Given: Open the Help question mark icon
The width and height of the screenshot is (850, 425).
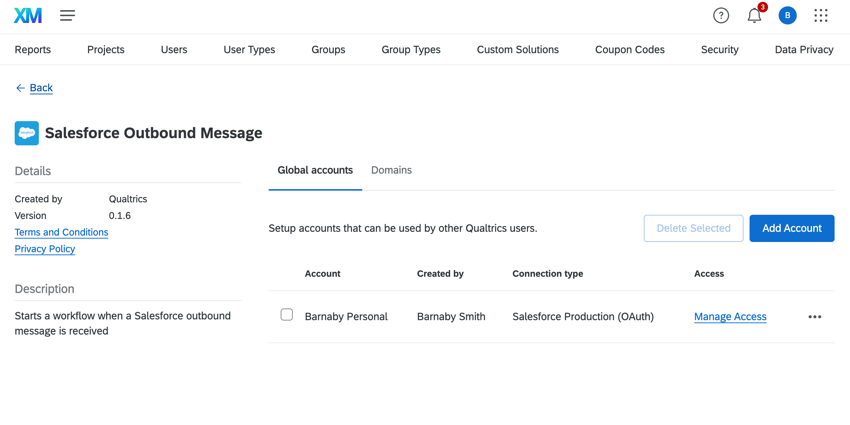Looking at the screenshot, I should click(x=721, y=16).
